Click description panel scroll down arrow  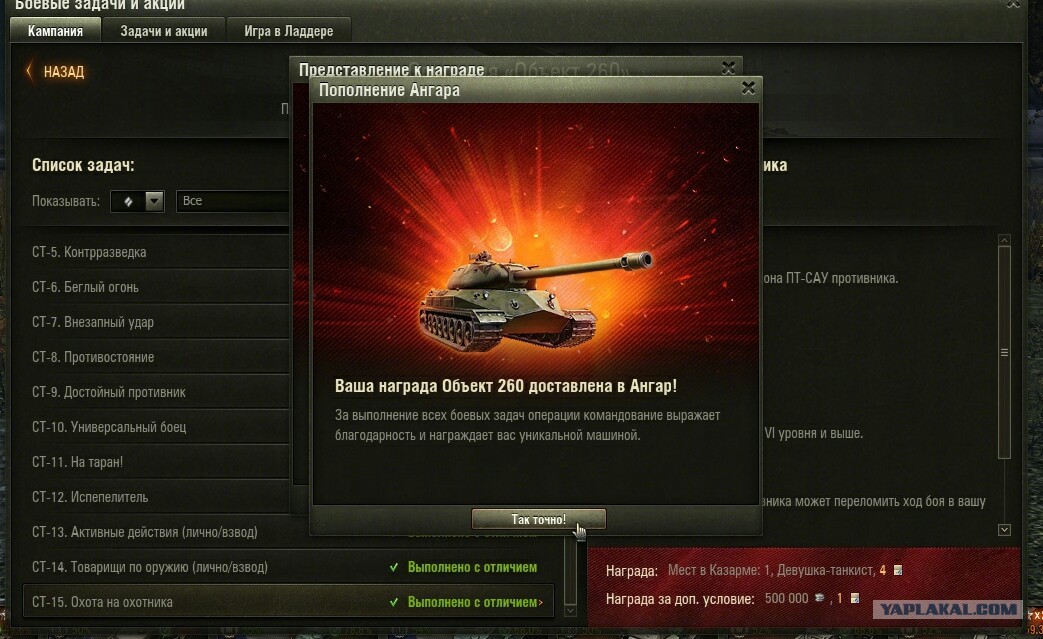1004,530
